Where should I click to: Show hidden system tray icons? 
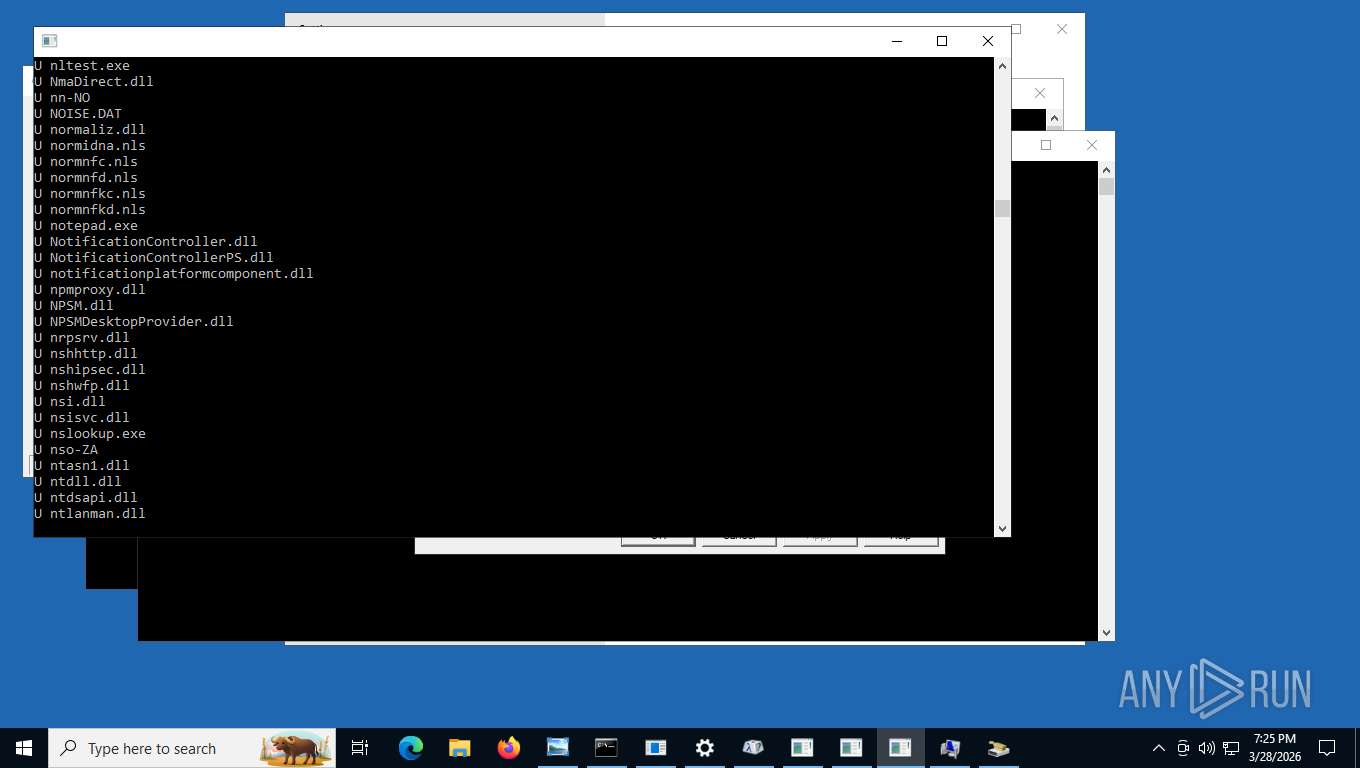point(1158,748)
